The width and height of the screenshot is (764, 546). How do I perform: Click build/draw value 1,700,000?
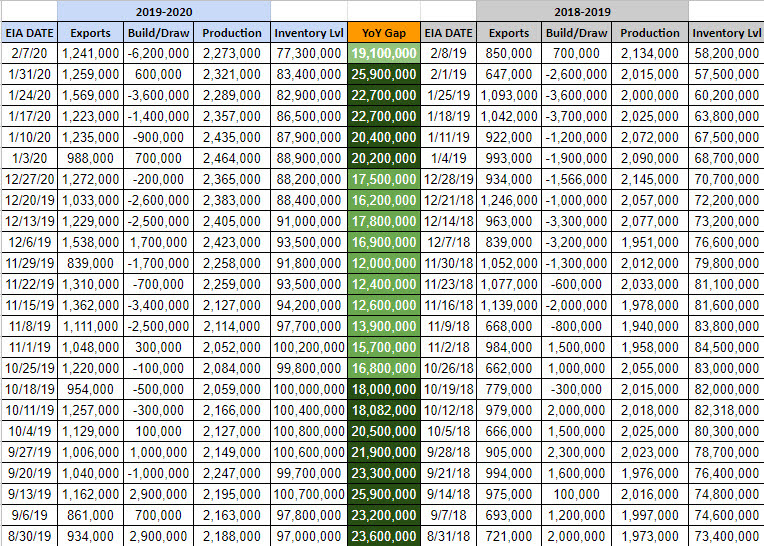click(x=158, y=242)
